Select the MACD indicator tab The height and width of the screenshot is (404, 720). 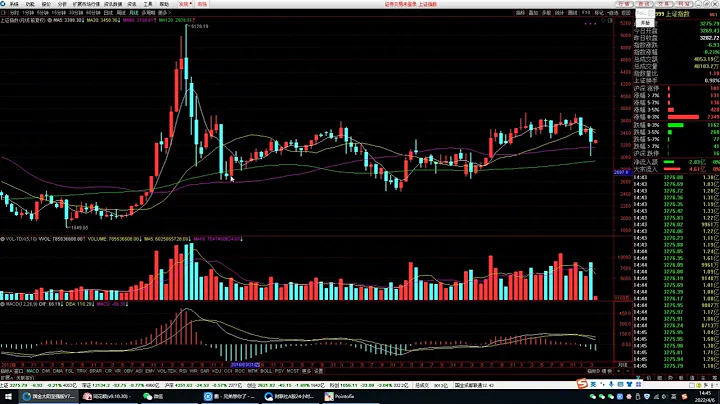point(33,371)
